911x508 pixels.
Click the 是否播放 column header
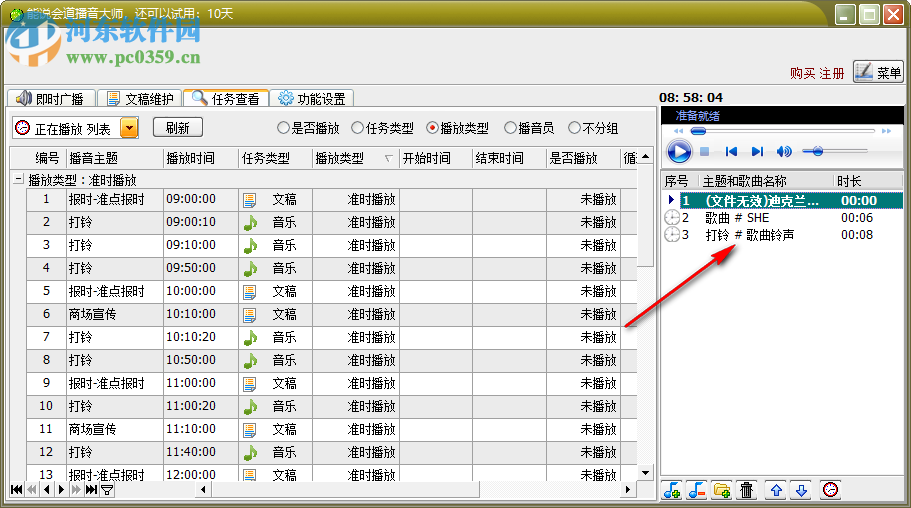[x=583, y=158]
